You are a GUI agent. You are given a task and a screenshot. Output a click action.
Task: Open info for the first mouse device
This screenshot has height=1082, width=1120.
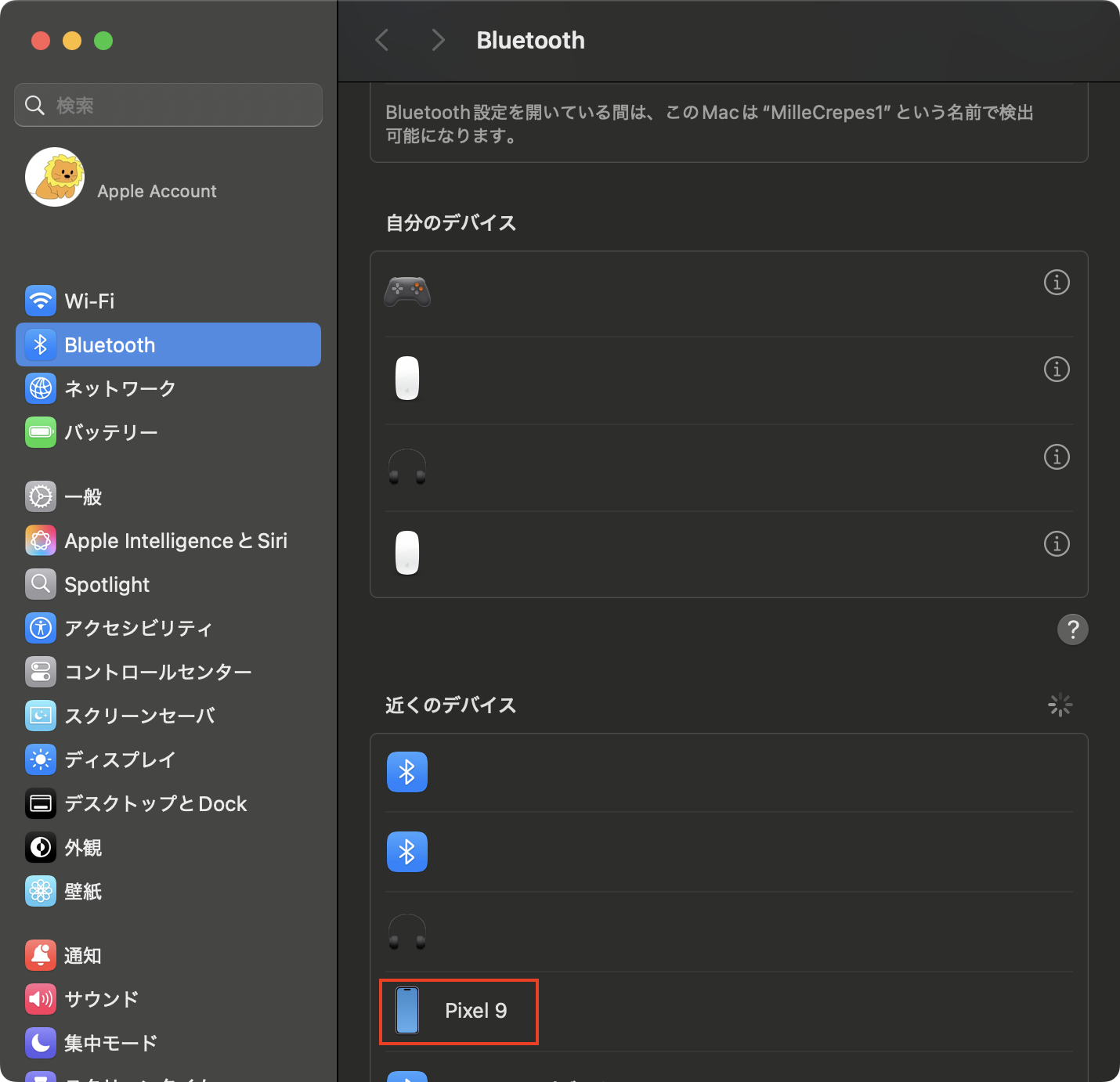click(1057, 369)
